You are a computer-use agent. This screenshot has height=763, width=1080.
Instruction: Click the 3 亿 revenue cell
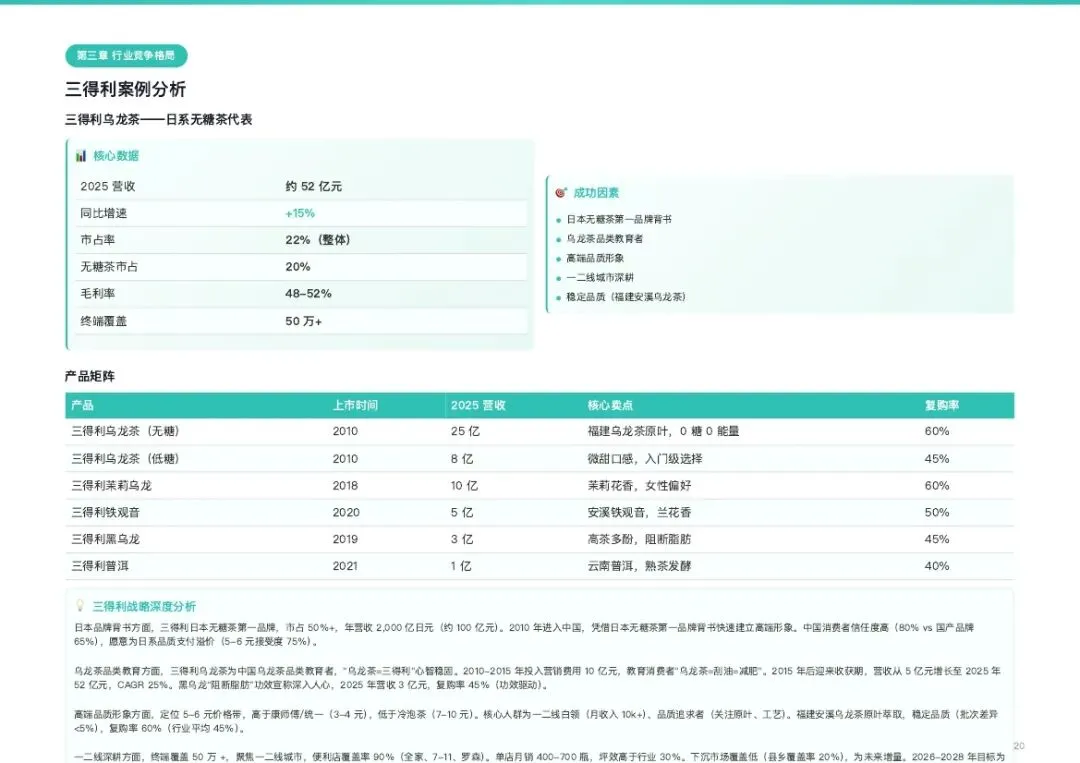(x=461, y=540)
